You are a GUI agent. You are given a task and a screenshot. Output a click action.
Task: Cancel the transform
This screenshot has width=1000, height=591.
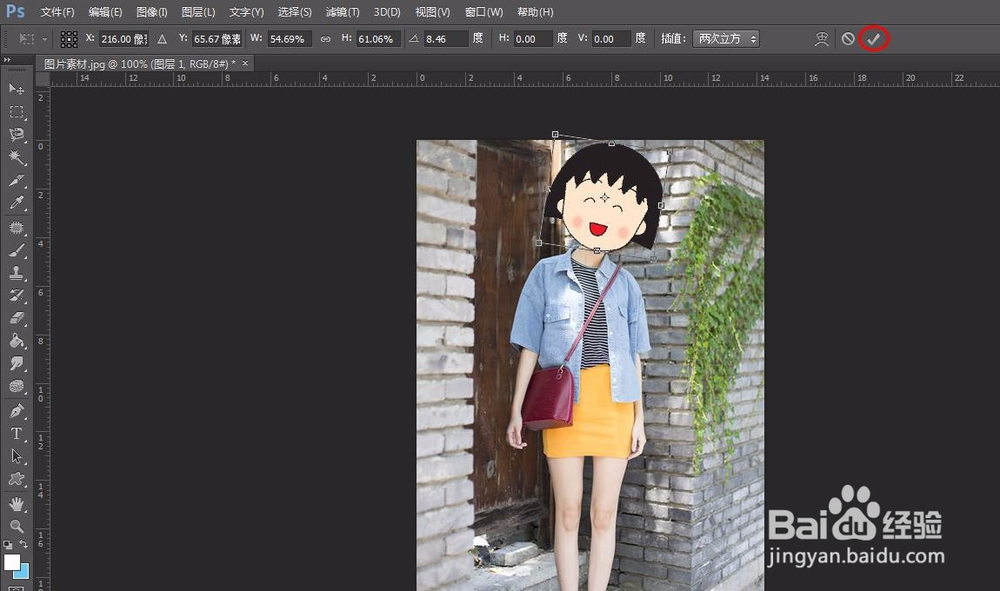[848, 39]
